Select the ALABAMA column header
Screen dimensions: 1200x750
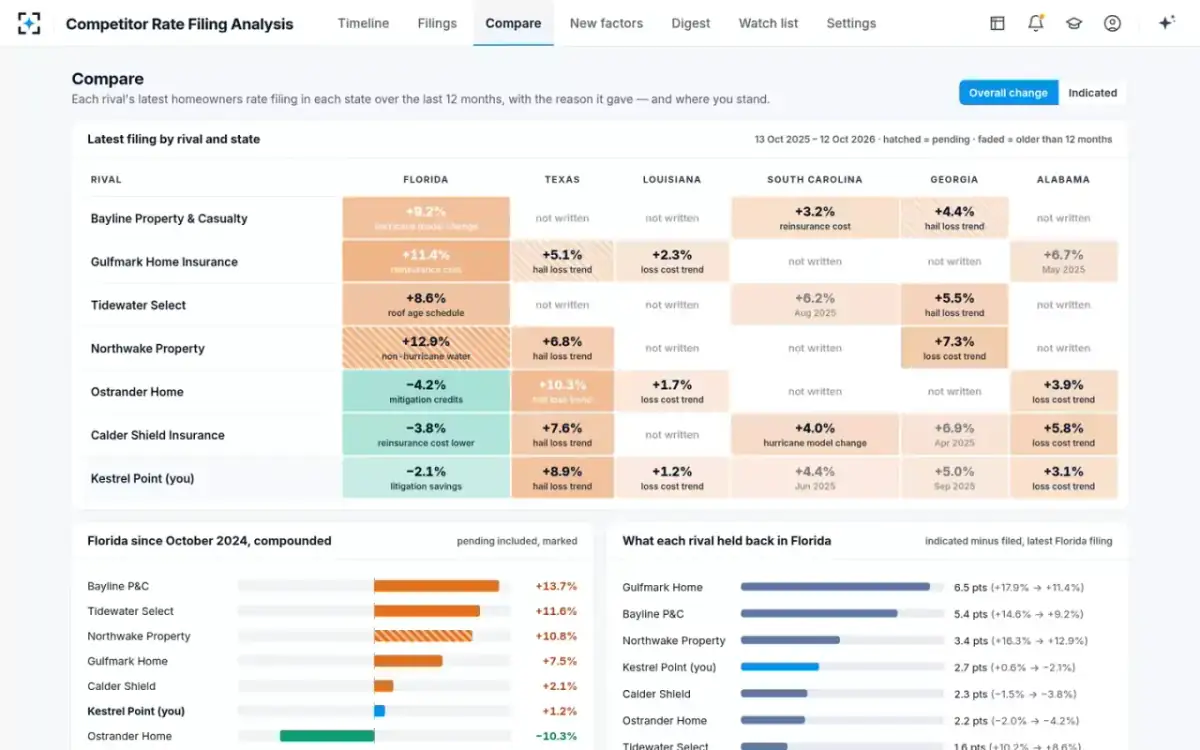point(1063,180)
